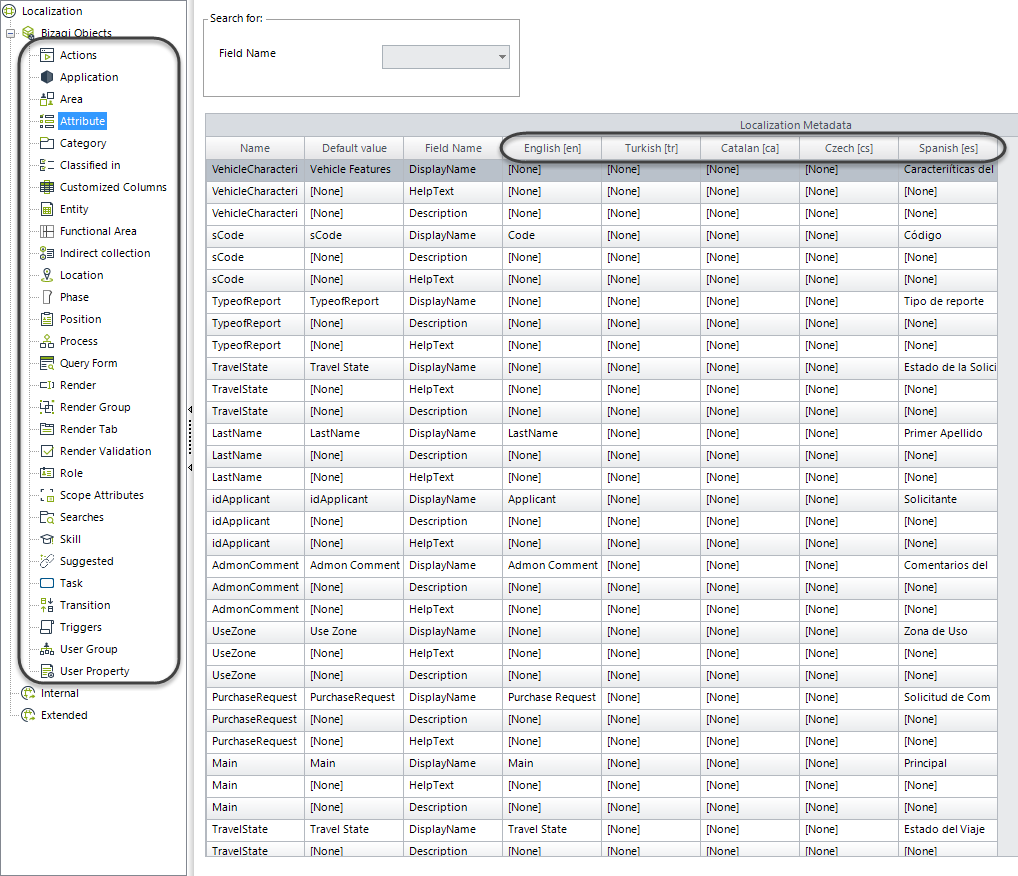Click the Location pin icon
Viewport: 1018px width, 876px height.
(47, 275)
